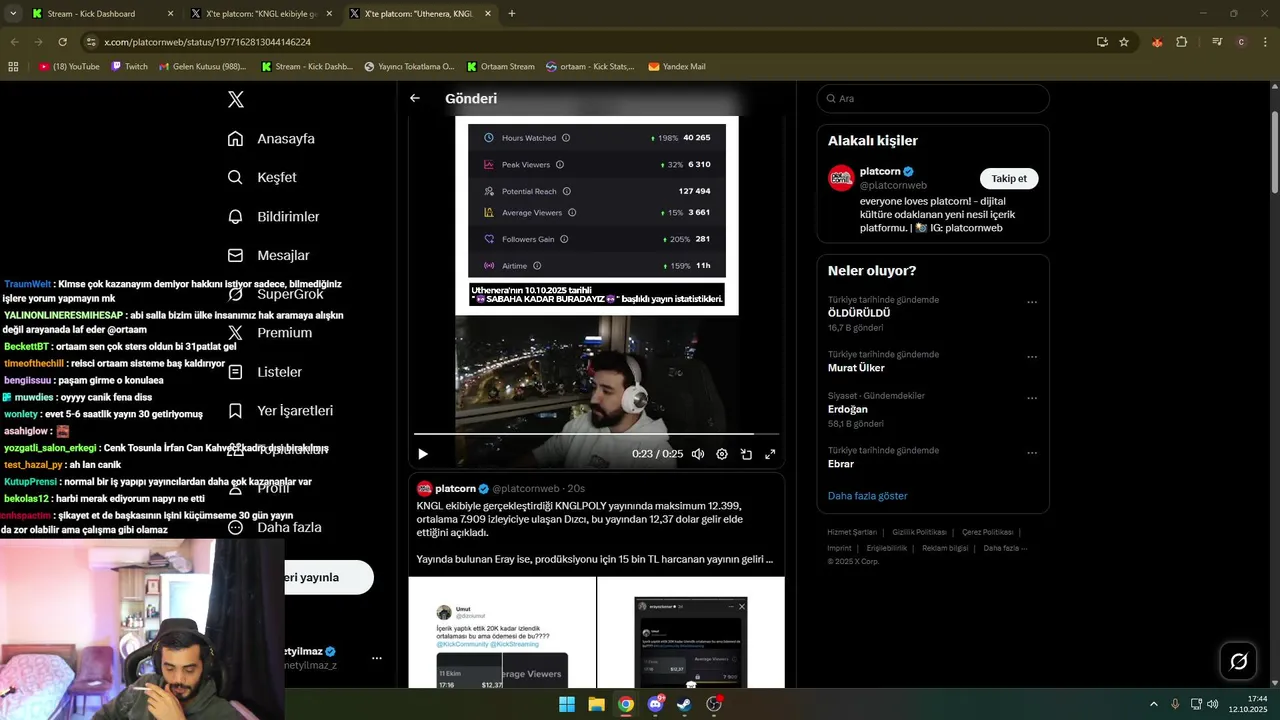Bookmark this page with star icon
This screenshot has height=720, width=1280.
1124,42
